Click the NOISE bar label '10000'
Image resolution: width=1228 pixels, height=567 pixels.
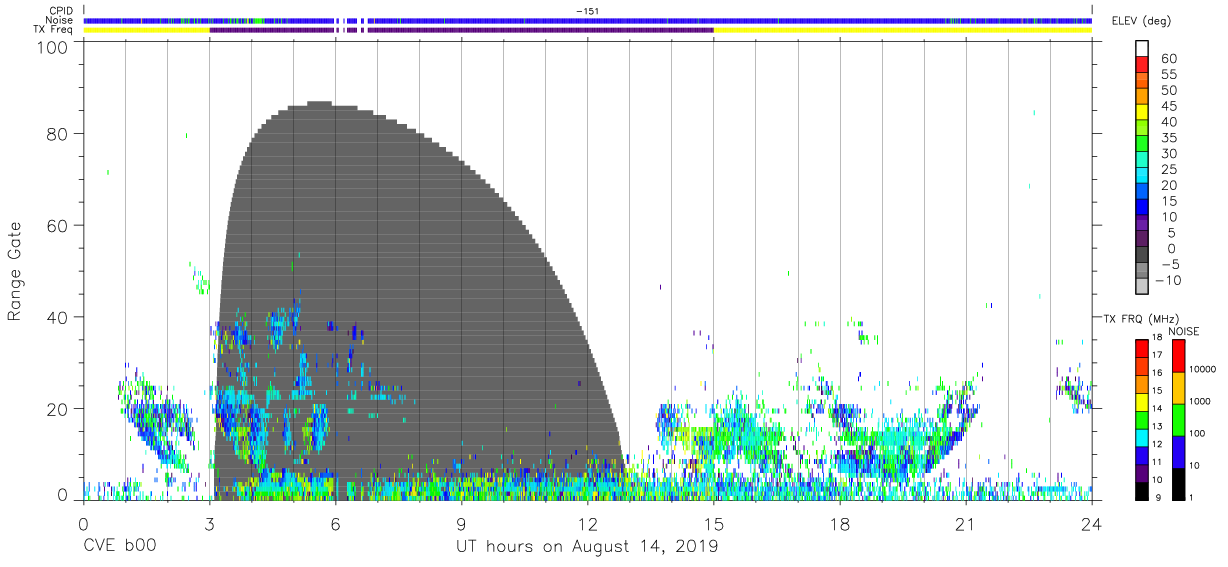[x=1202, y=369]
